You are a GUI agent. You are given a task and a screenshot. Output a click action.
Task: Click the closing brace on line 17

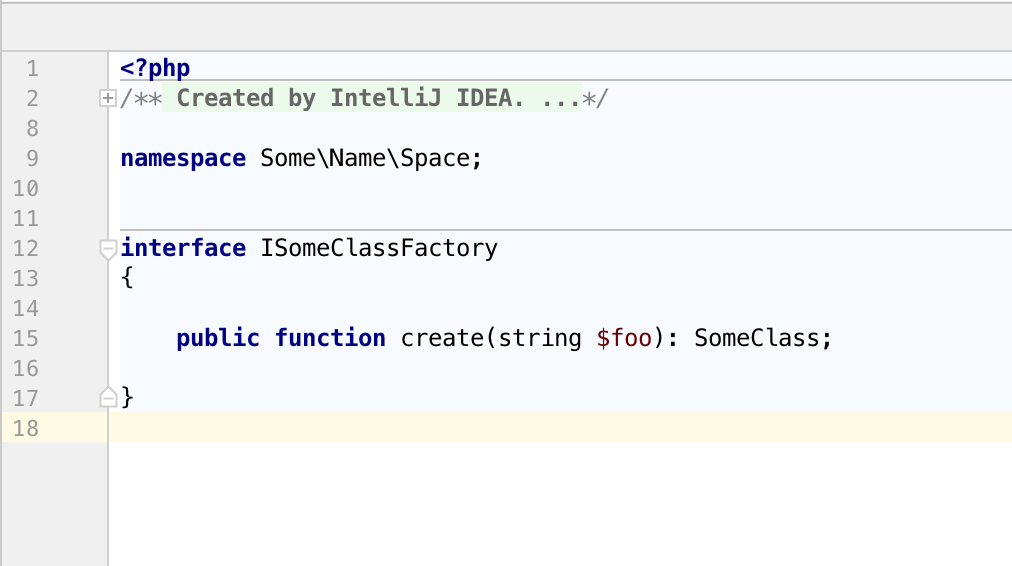pyautogui.click(x=127, y=397)
